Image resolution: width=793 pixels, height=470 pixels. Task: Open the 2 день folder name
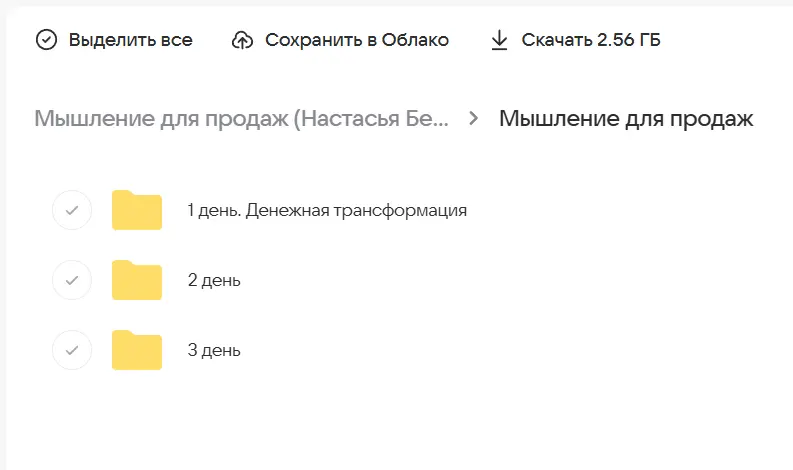tap(214, 281)
